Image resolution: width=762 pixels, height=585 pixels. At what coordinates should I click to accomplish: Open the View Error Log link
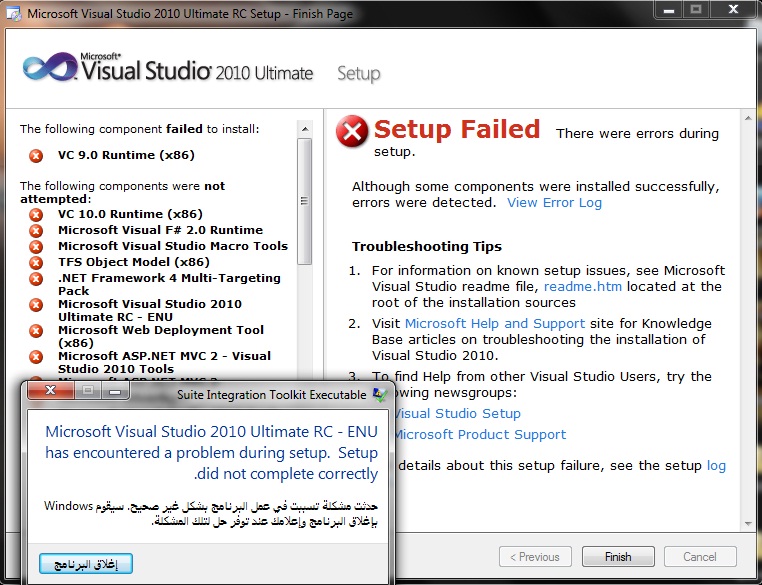[x=554, y=203]
